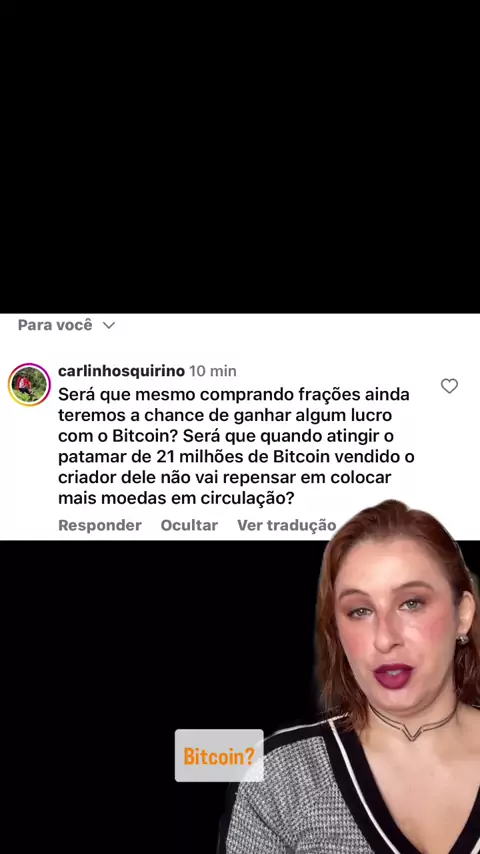Open the Para você filter label
The height and width of the screenshot is (854, 480).
pos(55,325)
